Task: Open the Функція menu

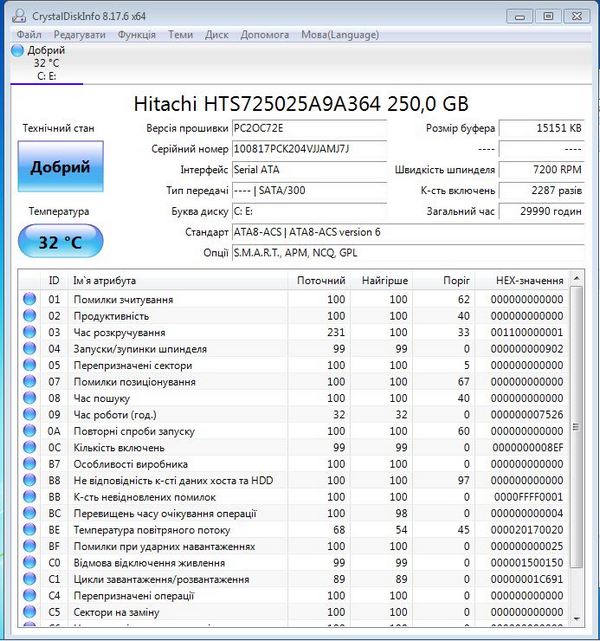Action: (x=136, y=34)
